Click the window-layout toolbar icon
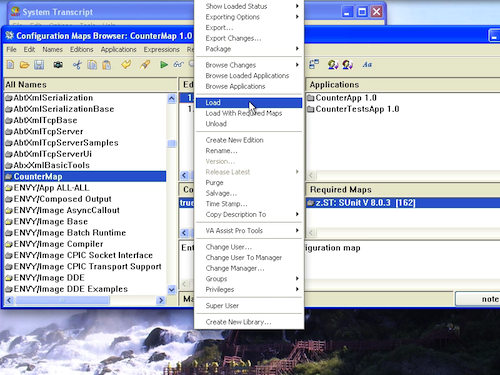This screenshot has width=500, height=375. pyautogui.click(x=314, y=64)
